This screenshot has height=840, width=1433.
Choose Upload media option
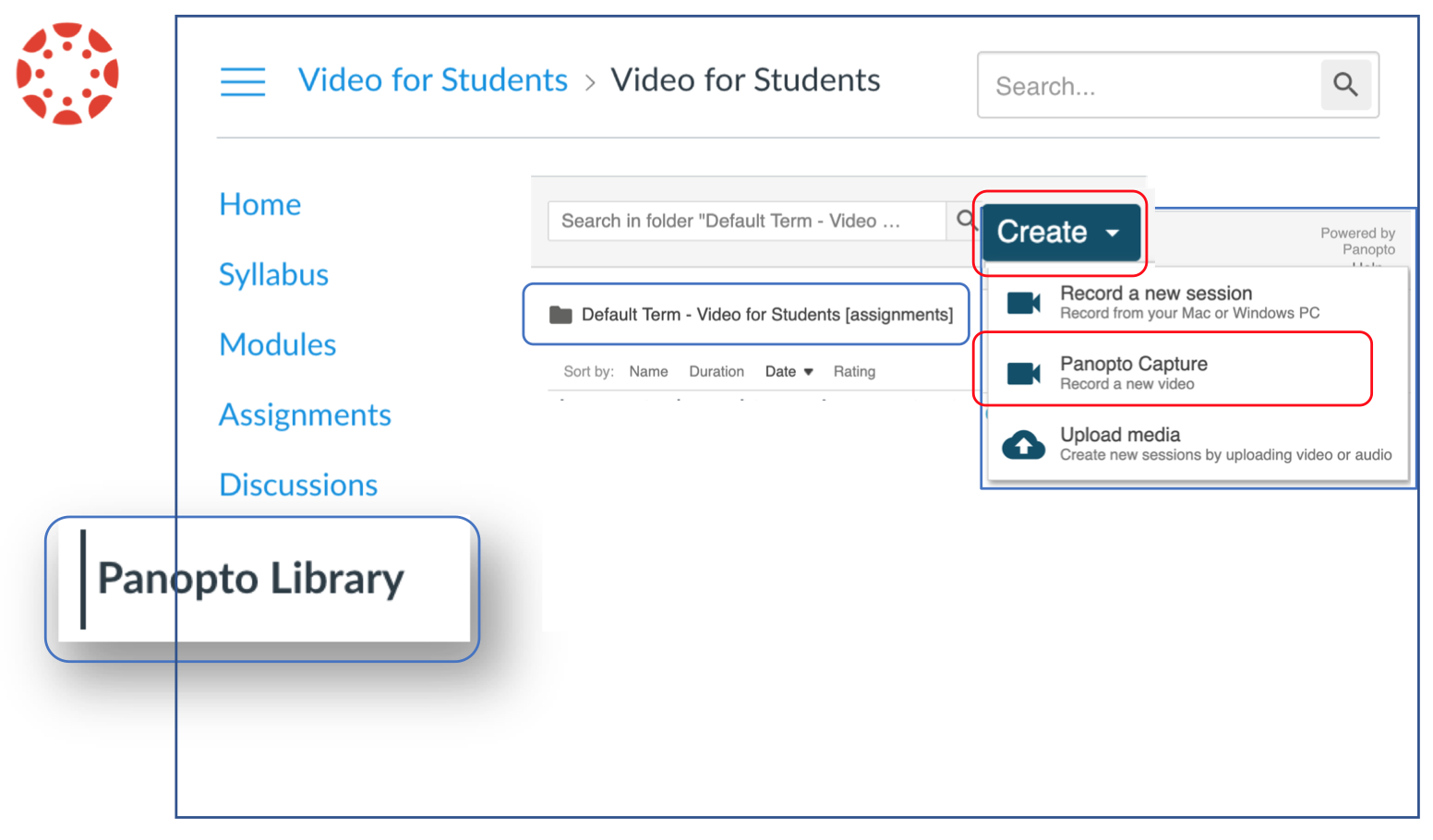pyautogui.click(x=1198, y=444)
